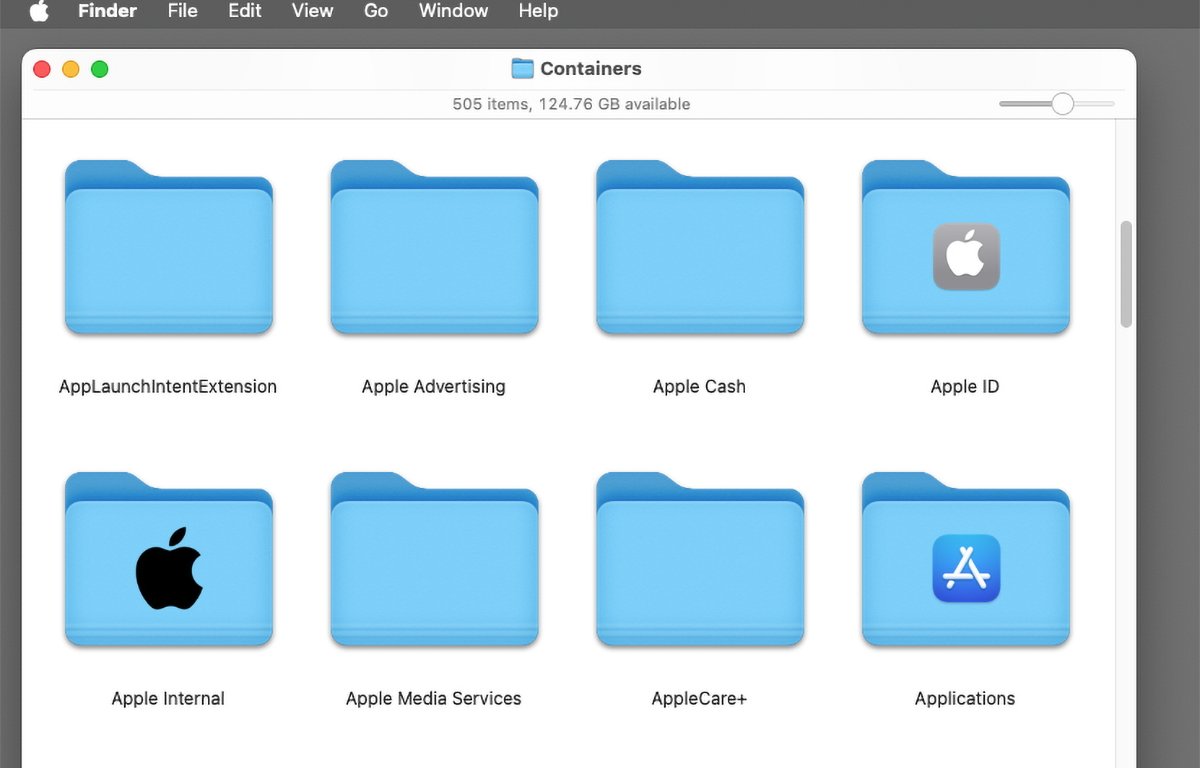
Task: Open the Applications folder icon
Action: coord(965,562)
